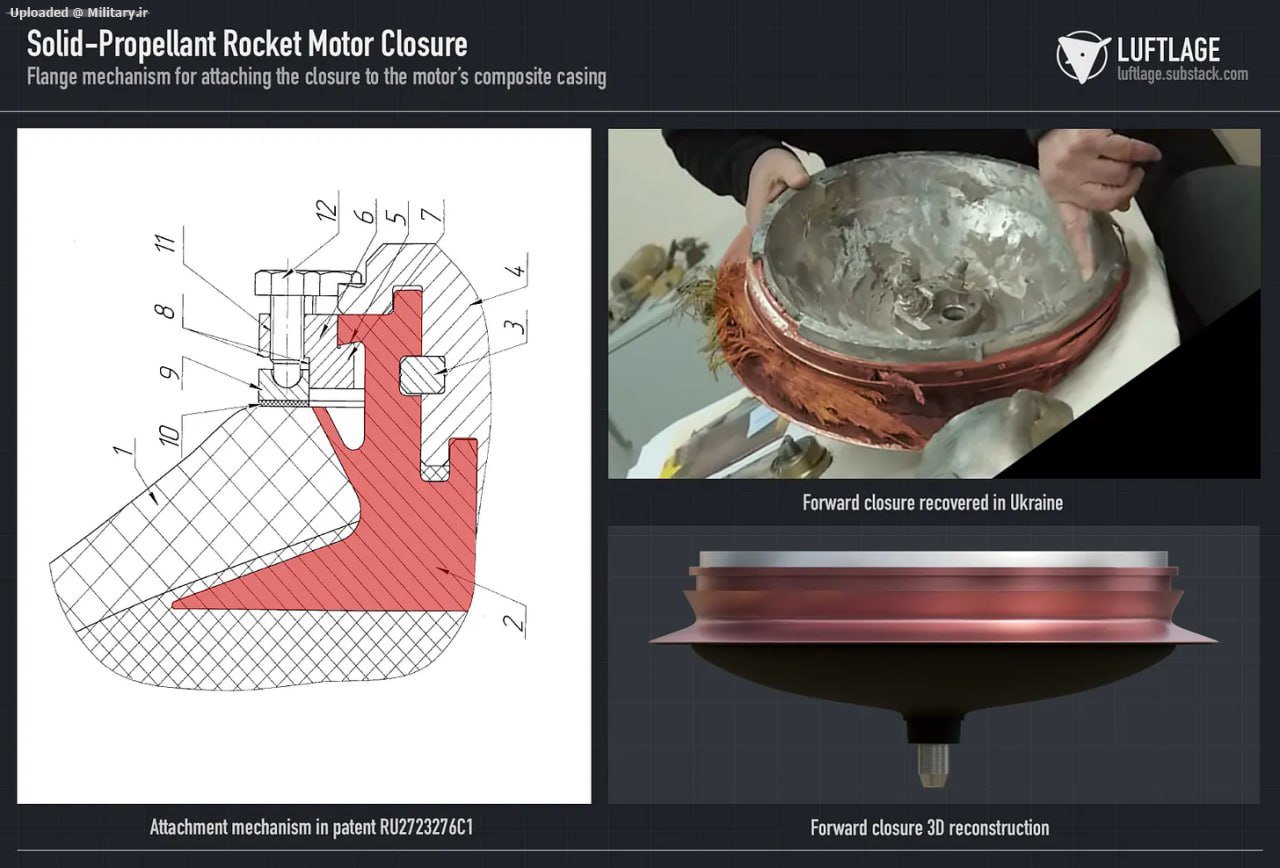This screenshot has height=868, width=1280.
Task: Click part label 10 in diagram
Action: (168, 435)
